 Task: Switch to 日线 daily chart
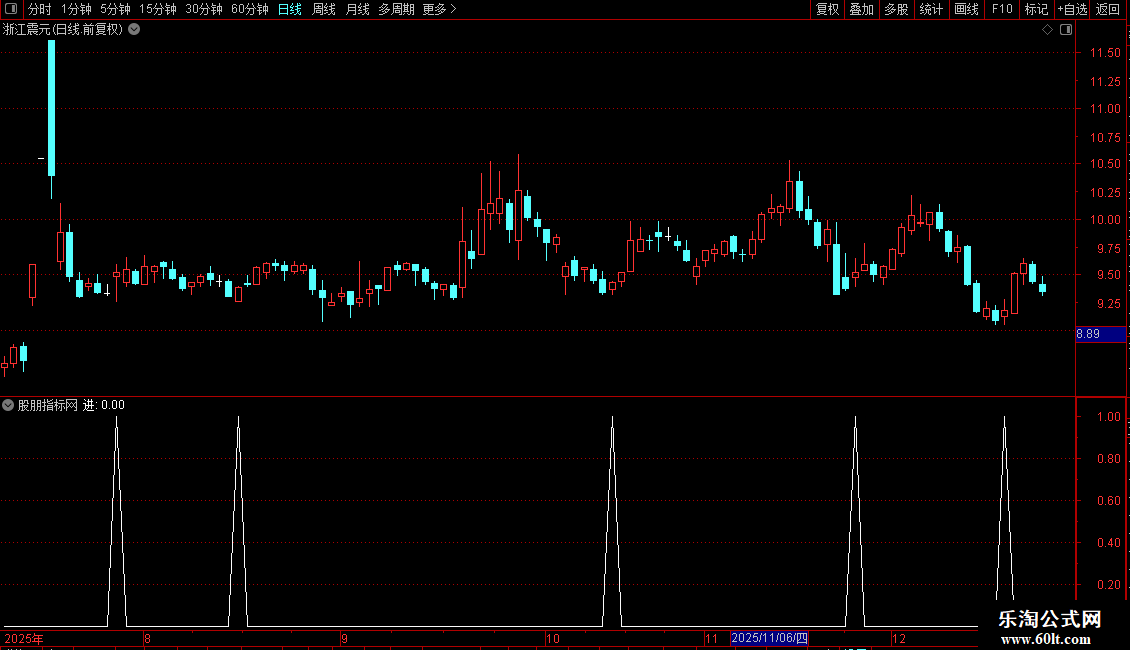coord(290,9)
